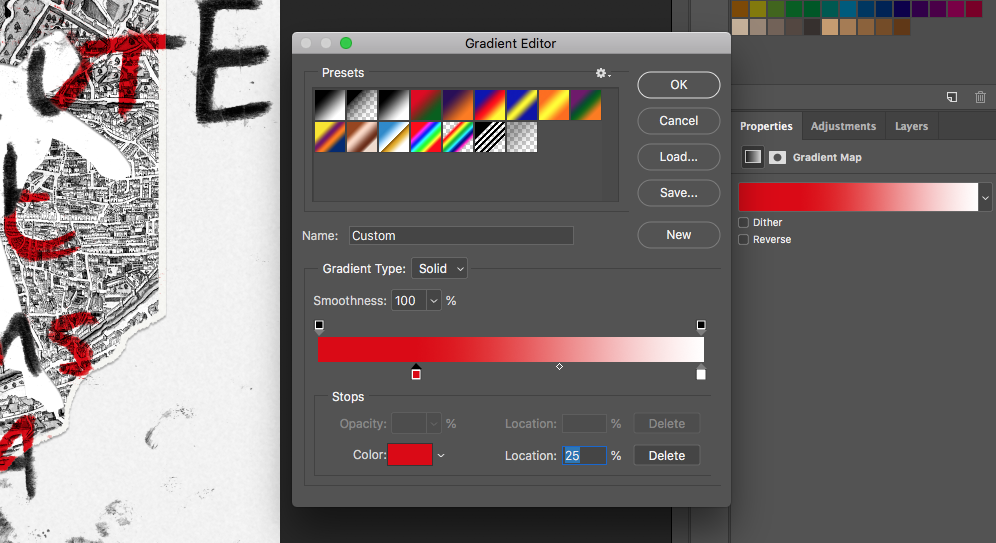This screenshot has width=996, height=543.
Task: Enable the Reverse checkbox
Action: [x=743, y=239]
